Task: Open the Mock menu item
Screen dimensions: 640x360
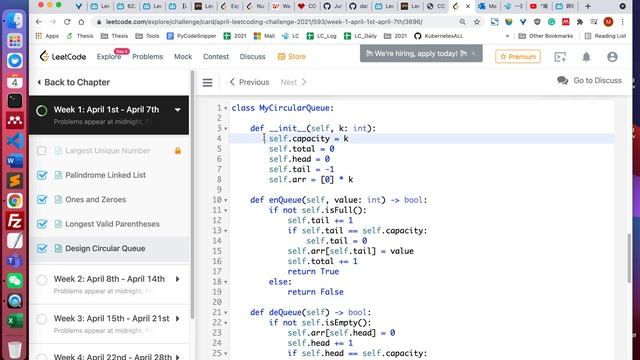Action: pyautogui.click(x=183, y=57)
